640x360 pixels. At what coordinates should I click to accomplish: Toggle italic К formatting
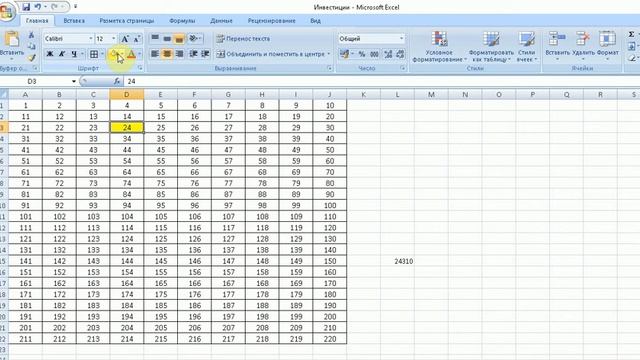(62, 54)
